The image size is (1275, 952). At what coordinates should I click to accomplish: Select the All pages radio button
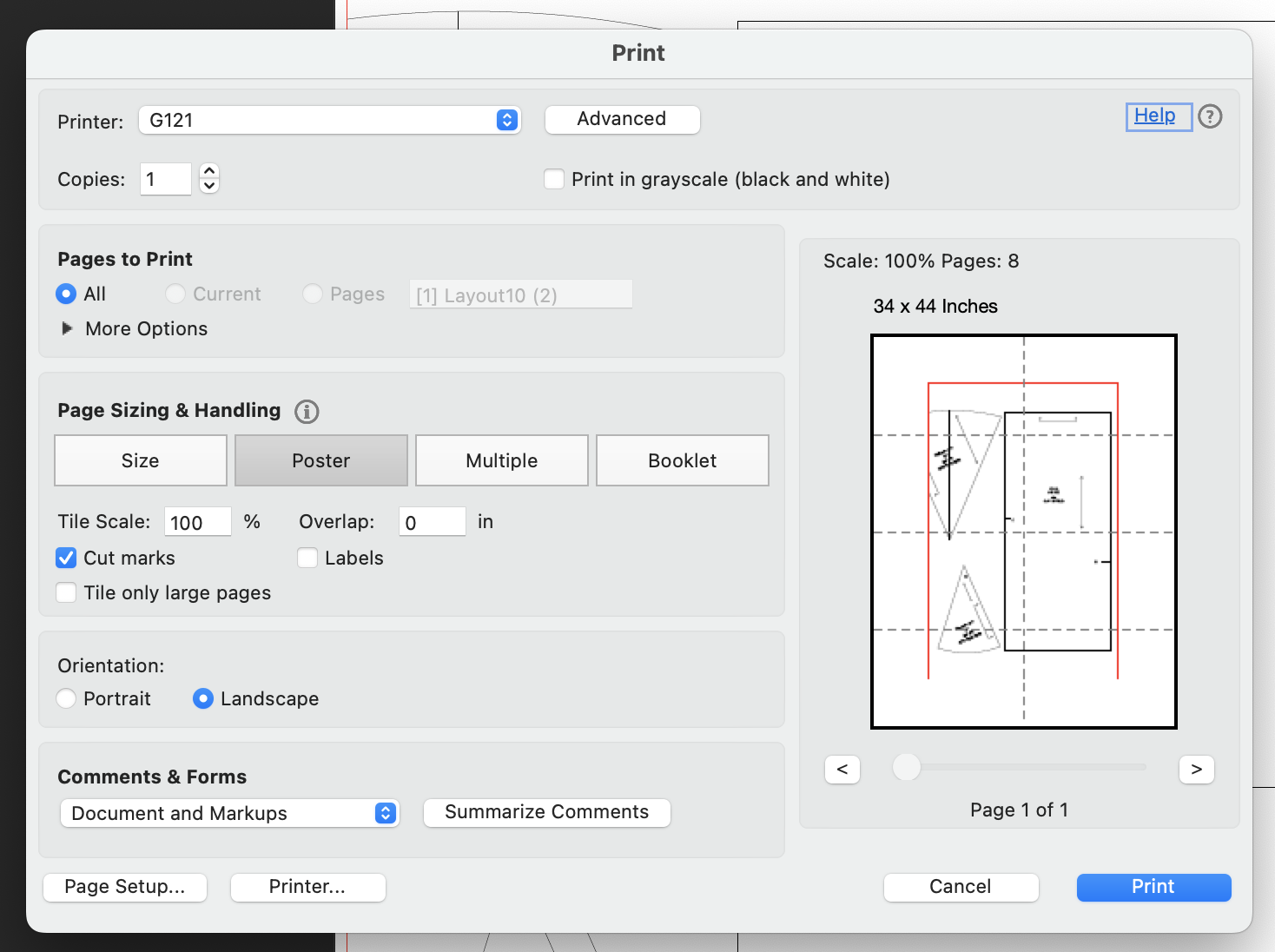pos(66,294)
